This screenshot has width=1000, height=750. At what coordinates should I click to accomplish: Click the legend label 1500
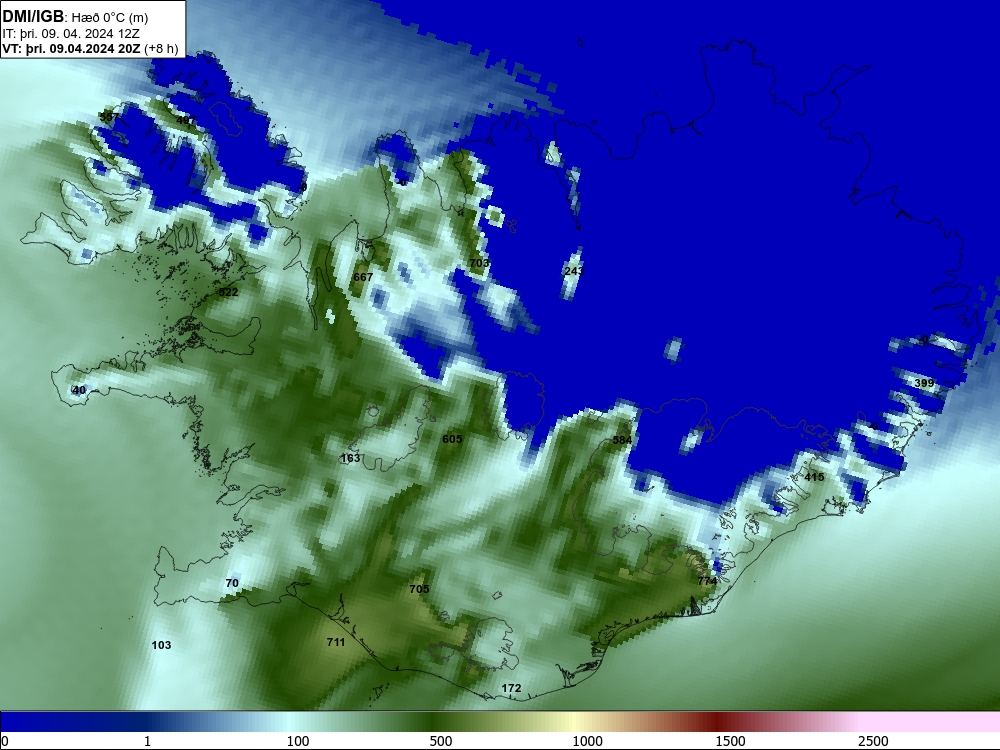(730, 741)
